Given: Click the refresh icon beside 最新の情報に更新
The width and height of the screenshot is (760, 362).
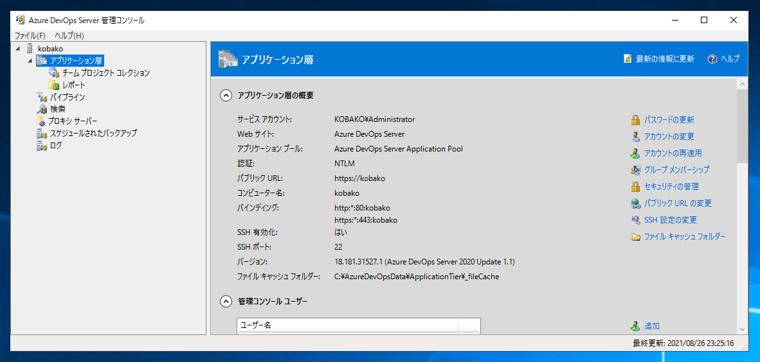Looking at the screenshot, I should (x=628, y=59).
